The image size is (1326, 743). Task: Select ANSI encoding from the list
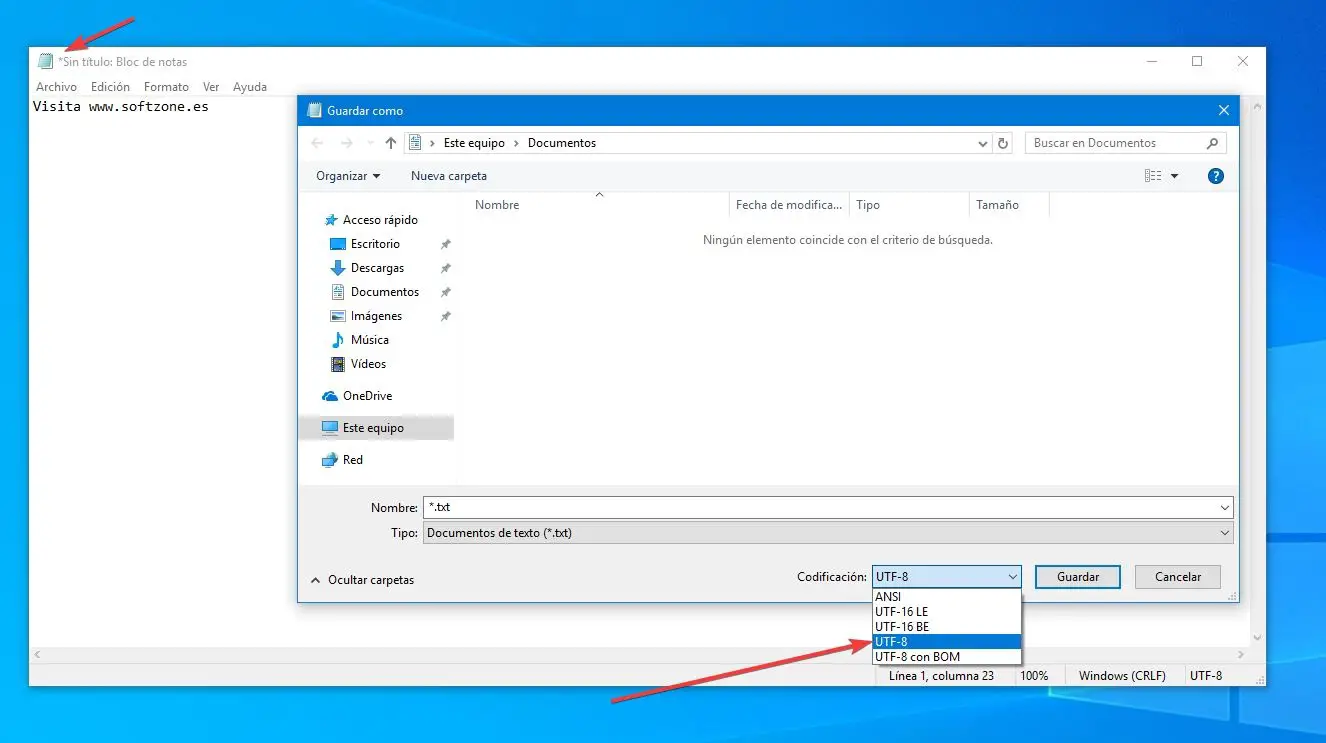click(x=946, y=597)
